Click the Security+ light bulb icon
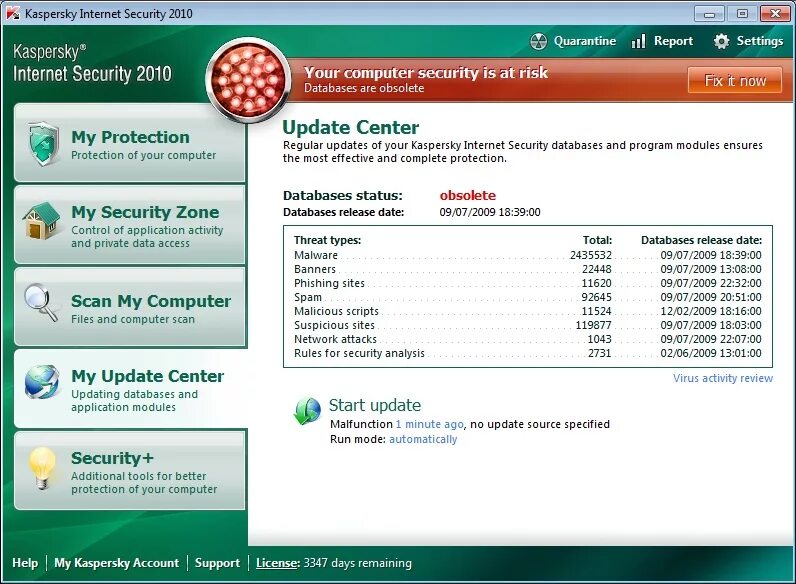Viewport: 796px width, 584px height. point(42,468)
